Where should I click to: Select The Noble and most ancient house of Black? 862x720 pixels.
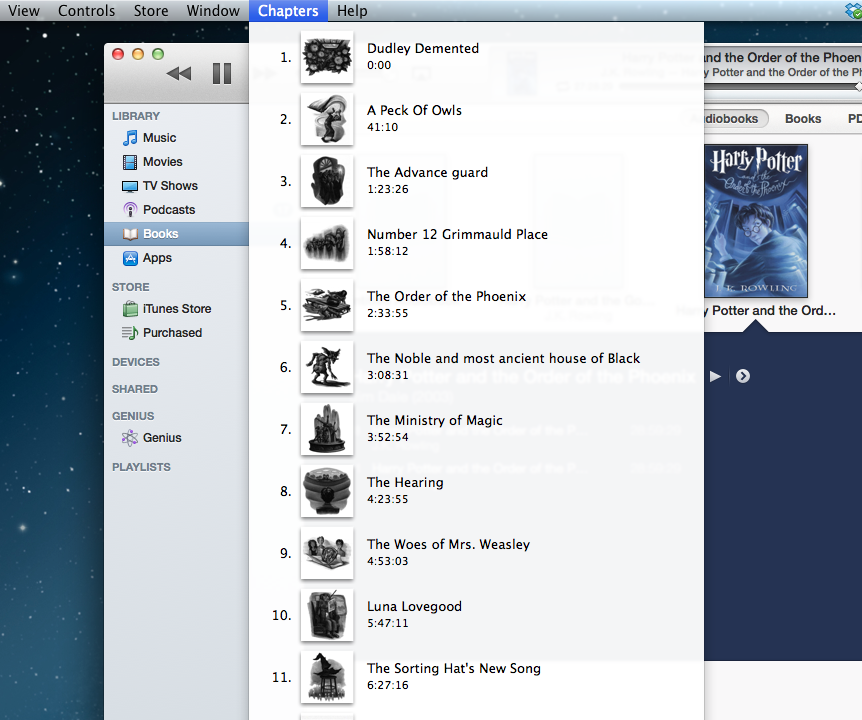(x=476, y=367)
